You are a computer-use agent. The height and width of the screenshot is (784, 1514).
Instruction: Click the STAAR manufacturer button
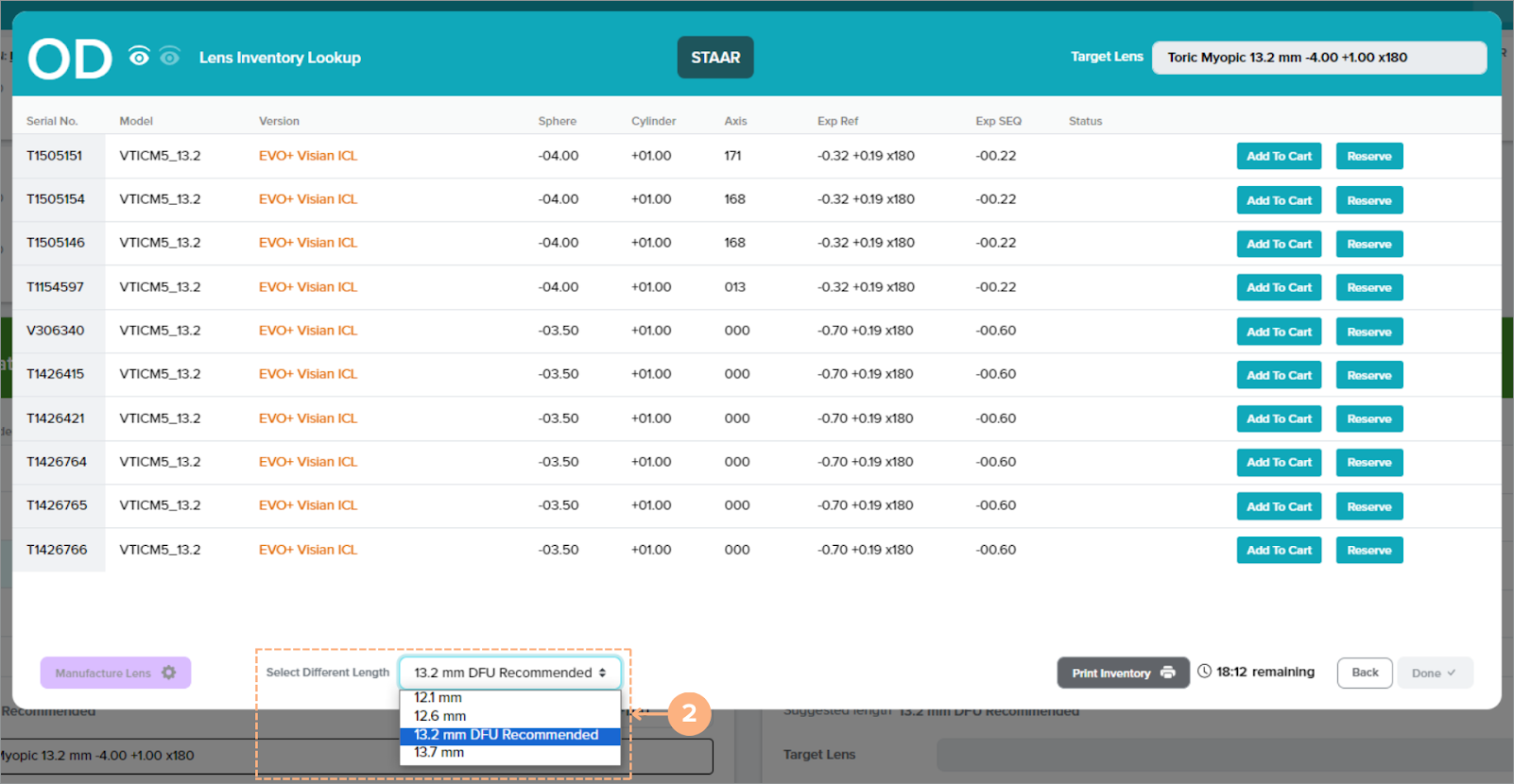[x=715, y=58]
